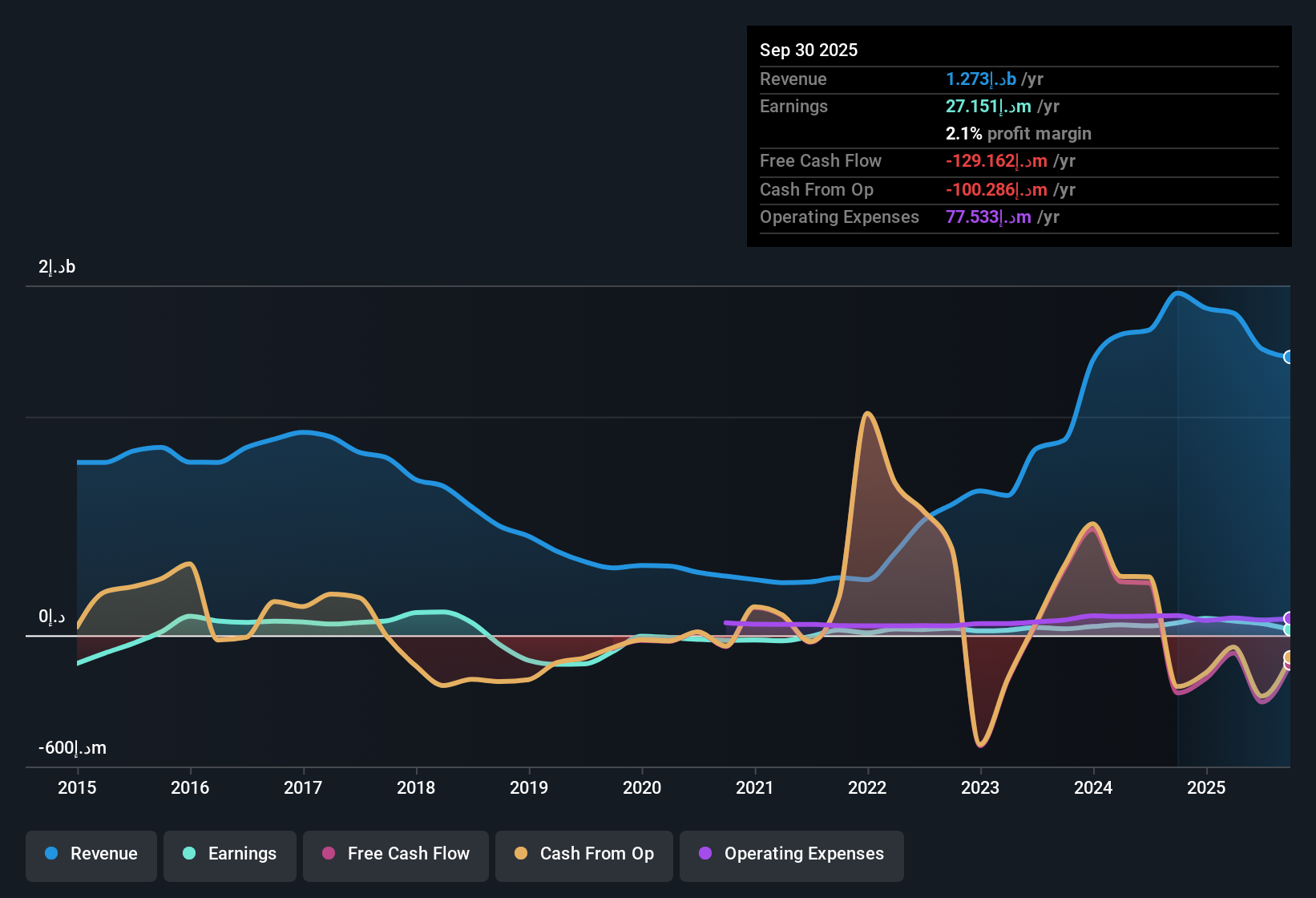Click the teal Earnings dot icon
This screenshot has width=1316, height=898.
tap(189, 854)
